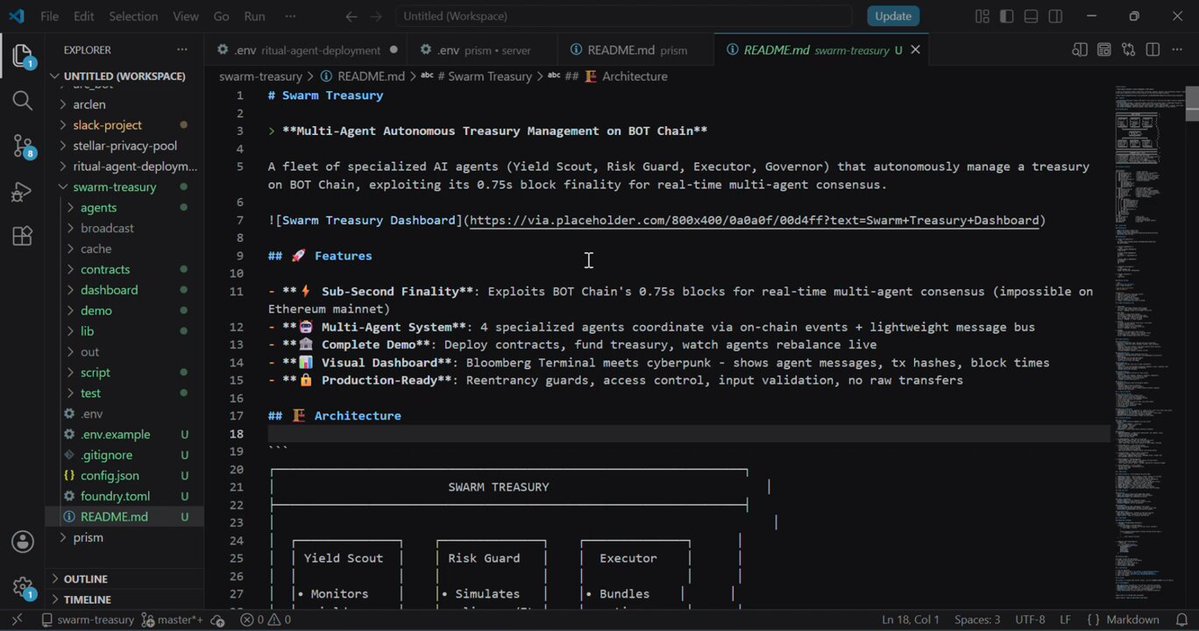Click the Publish to cloud status icon
Image resolution: width=1199 pixels, height=631 pixels.
(x=218, y=620)
